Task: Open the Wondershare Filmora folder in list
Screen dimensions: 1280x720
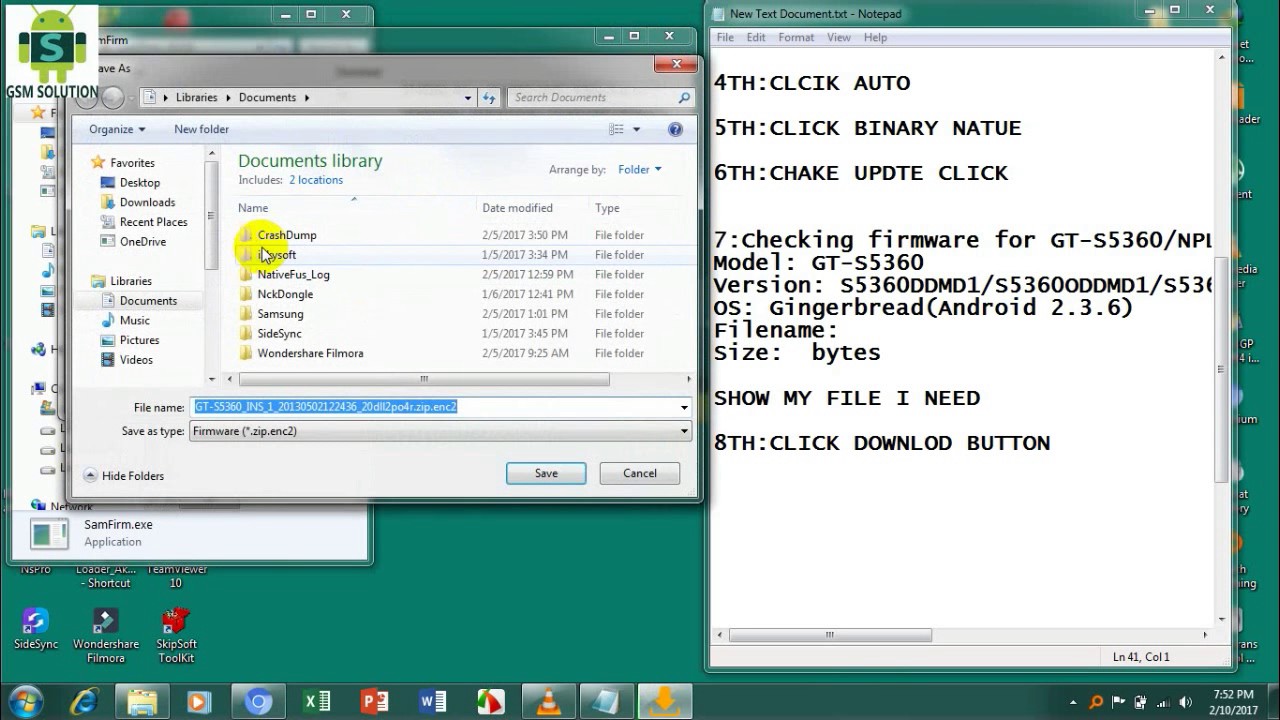Action: click(310, 353)
